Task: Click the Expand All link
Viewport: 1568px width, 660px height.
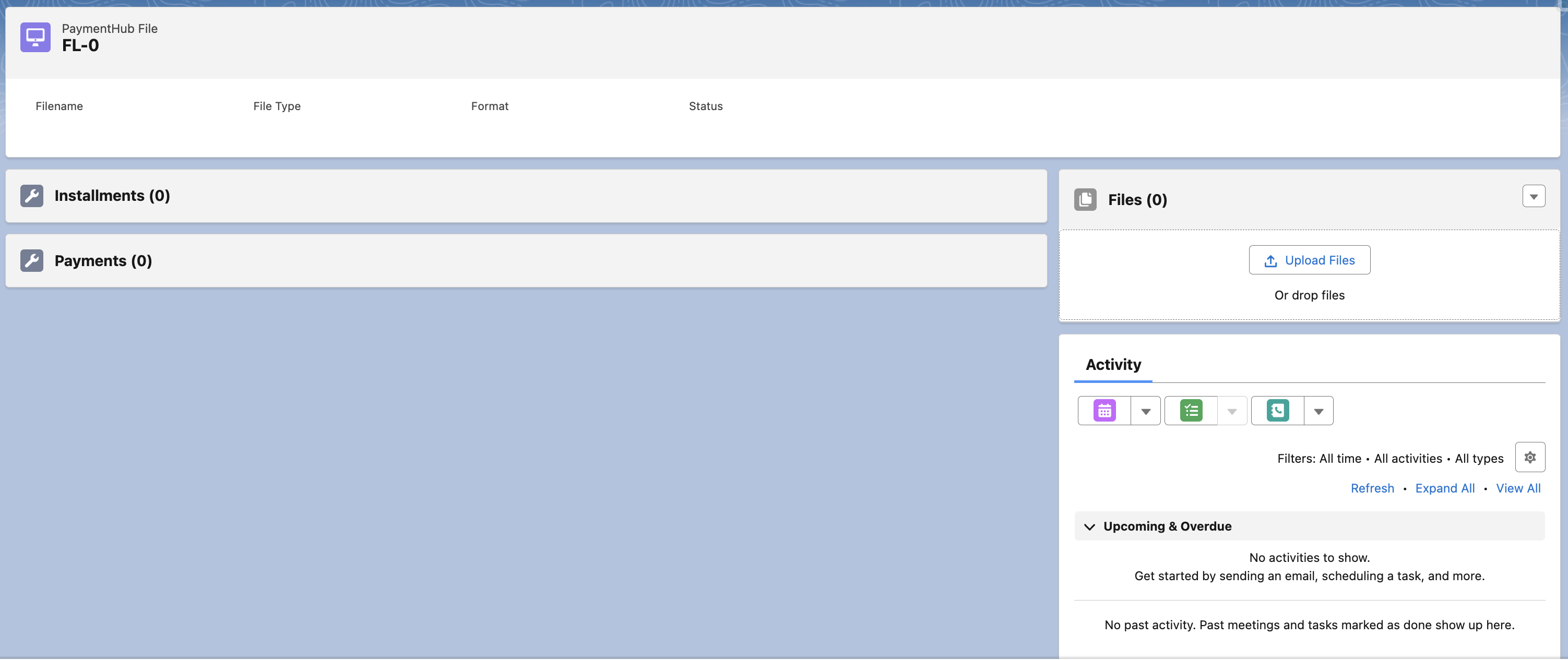Action: (x=1444, y=488)
